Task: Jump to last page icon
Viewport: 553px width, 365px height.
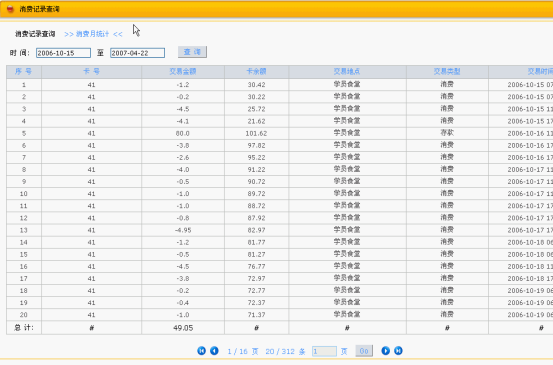Action: coord(398,351)
